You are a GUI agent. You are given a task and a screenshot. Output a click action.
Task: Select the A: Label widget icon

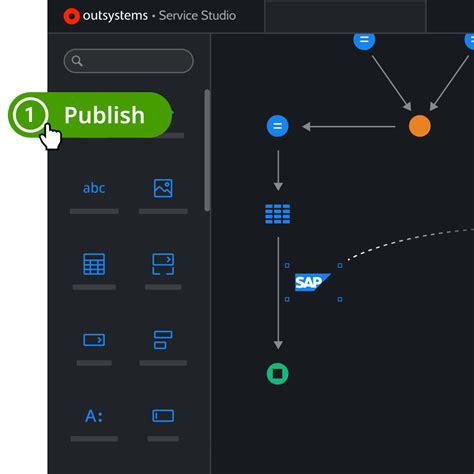click(x=94, y=416)
